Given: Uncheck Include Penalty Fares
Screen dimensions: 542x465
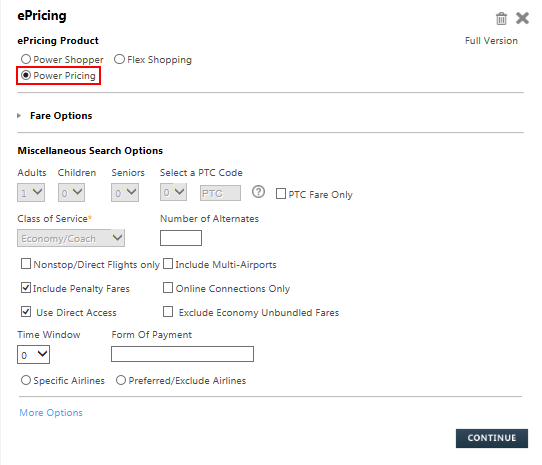Looking at the screenshot, I should (26, 288).
